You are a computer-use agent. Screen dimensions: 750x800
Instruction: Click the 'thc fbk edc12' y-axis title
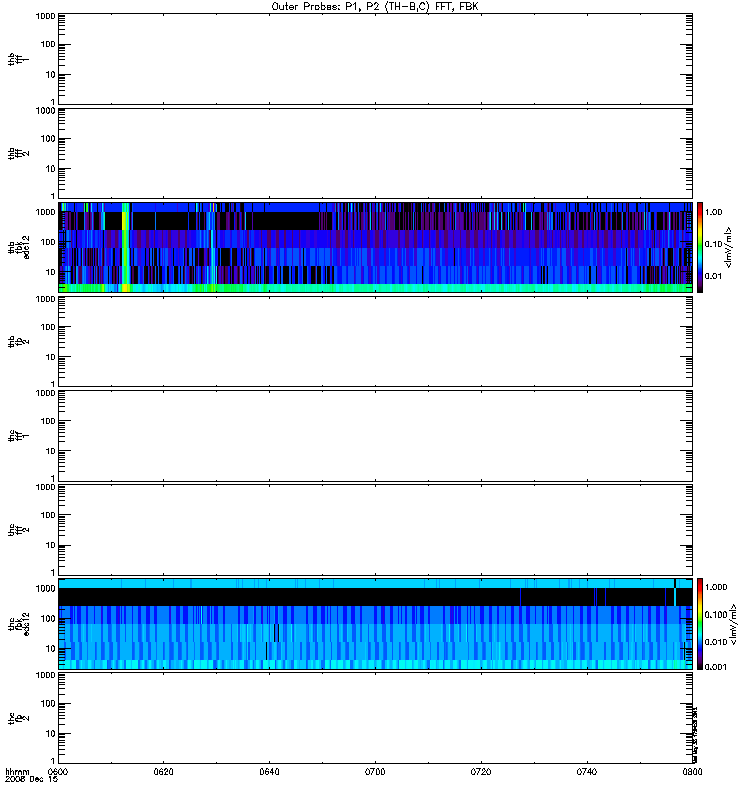(x=19, y=624)
